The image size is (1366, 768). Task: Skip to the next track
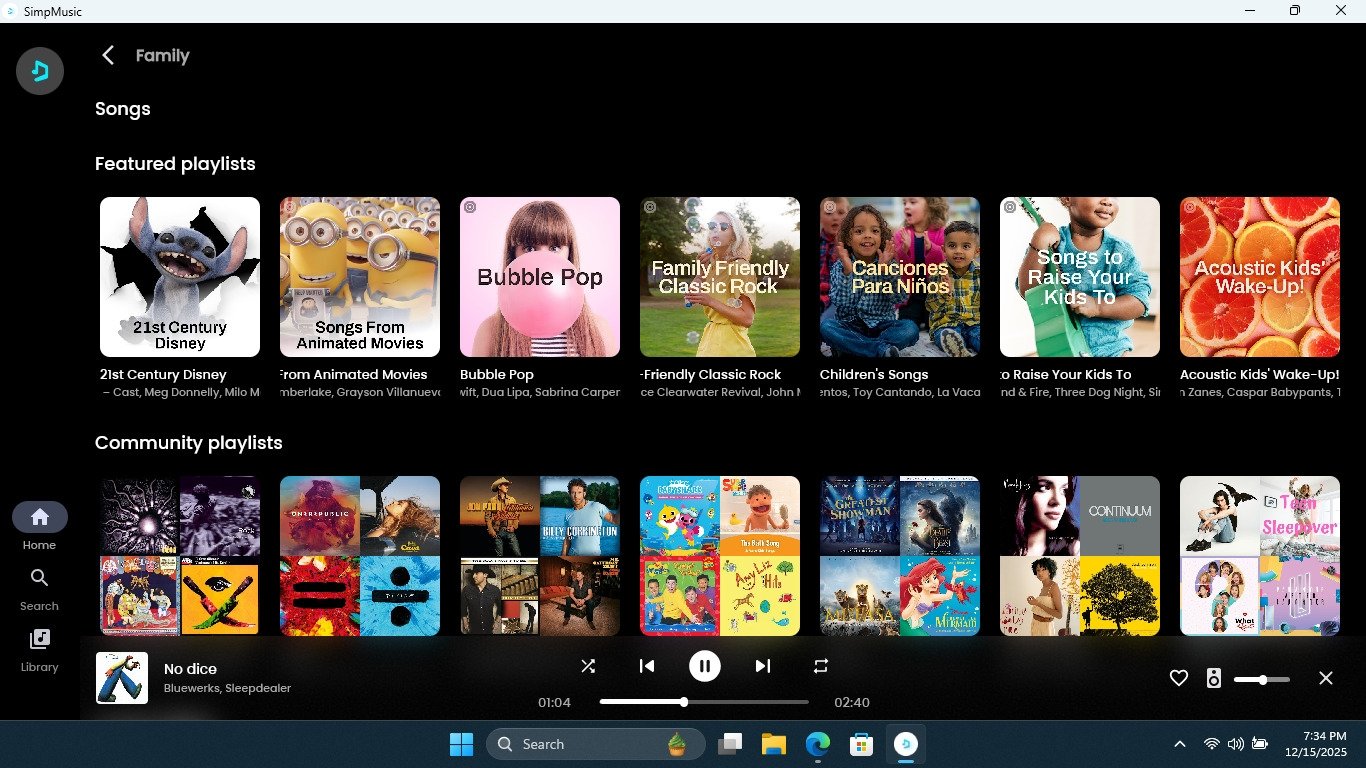763,666
